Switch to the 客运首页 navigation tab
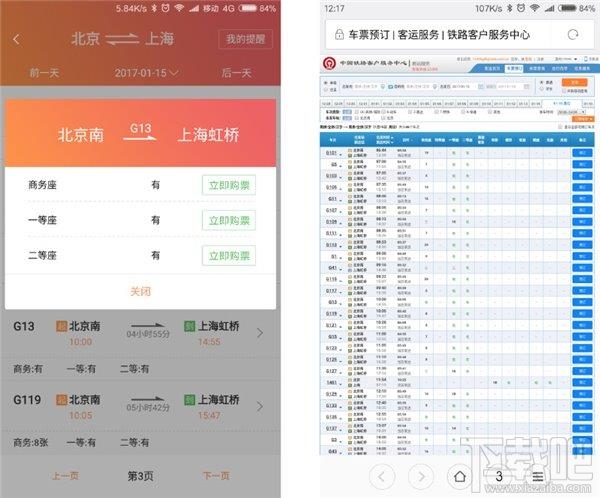The image size is (600, 498). (x=492, y=69)
